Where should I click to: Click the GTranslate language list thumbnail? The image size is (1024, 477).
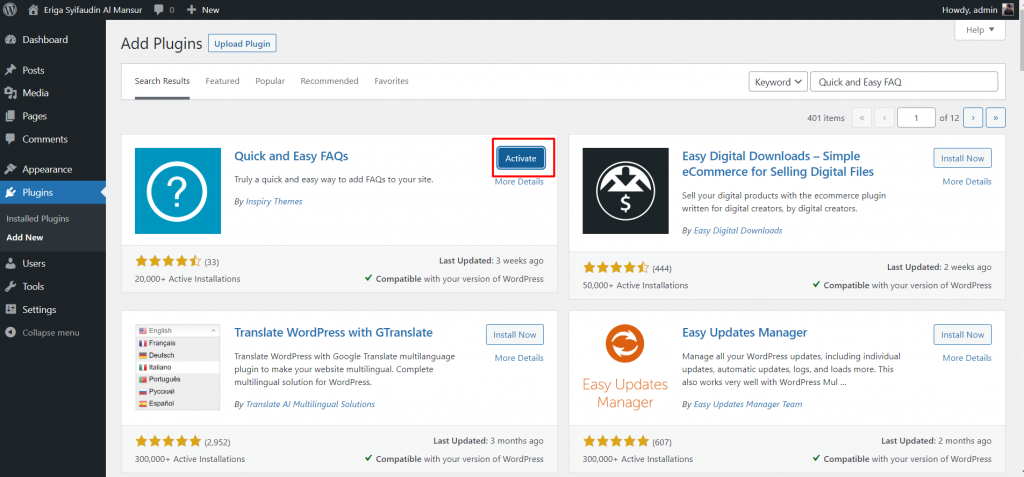[x=178, y=365]
